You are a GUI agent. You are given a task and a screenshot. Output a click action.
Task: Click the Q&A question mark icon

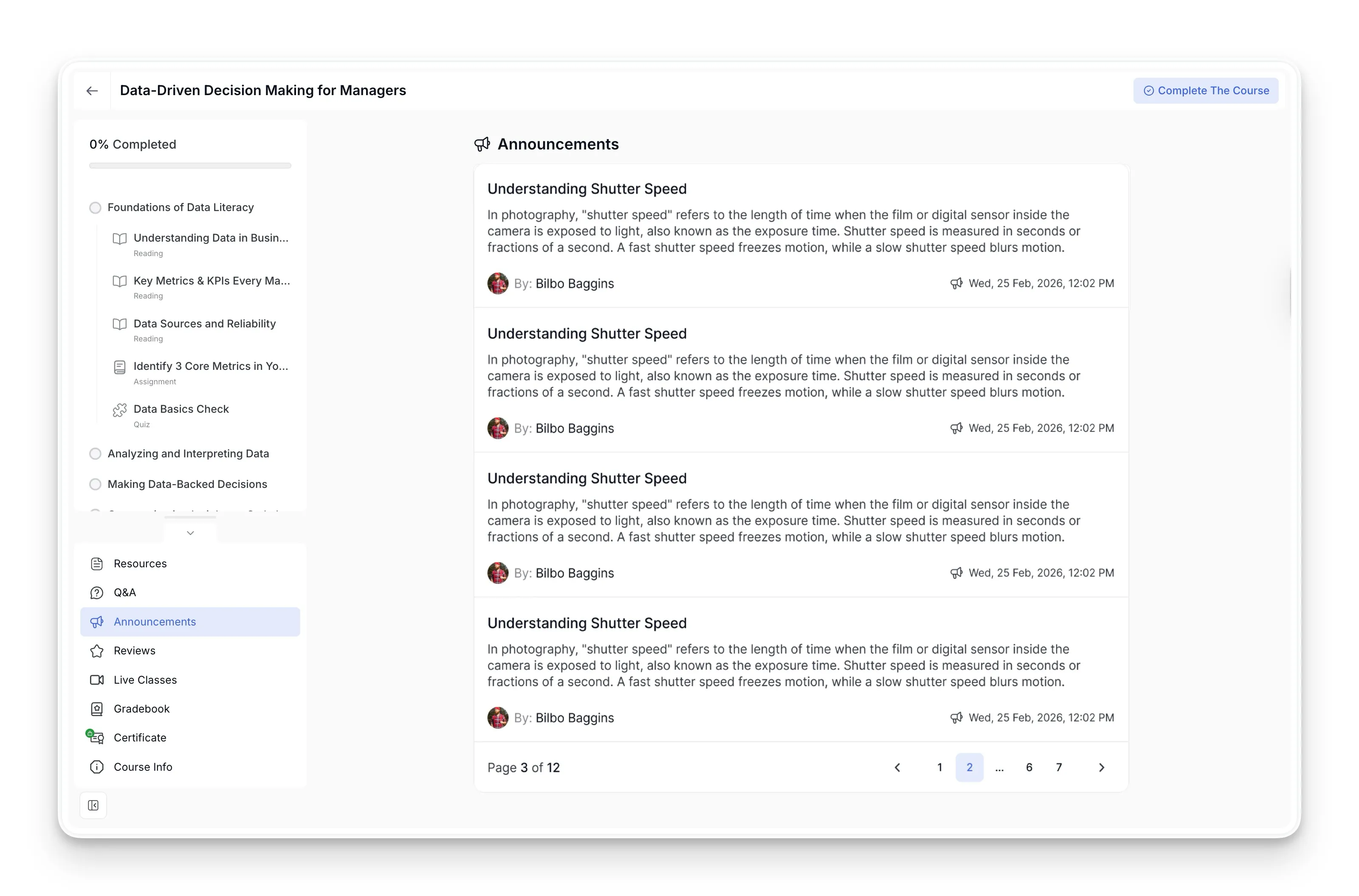click(96, 593)
